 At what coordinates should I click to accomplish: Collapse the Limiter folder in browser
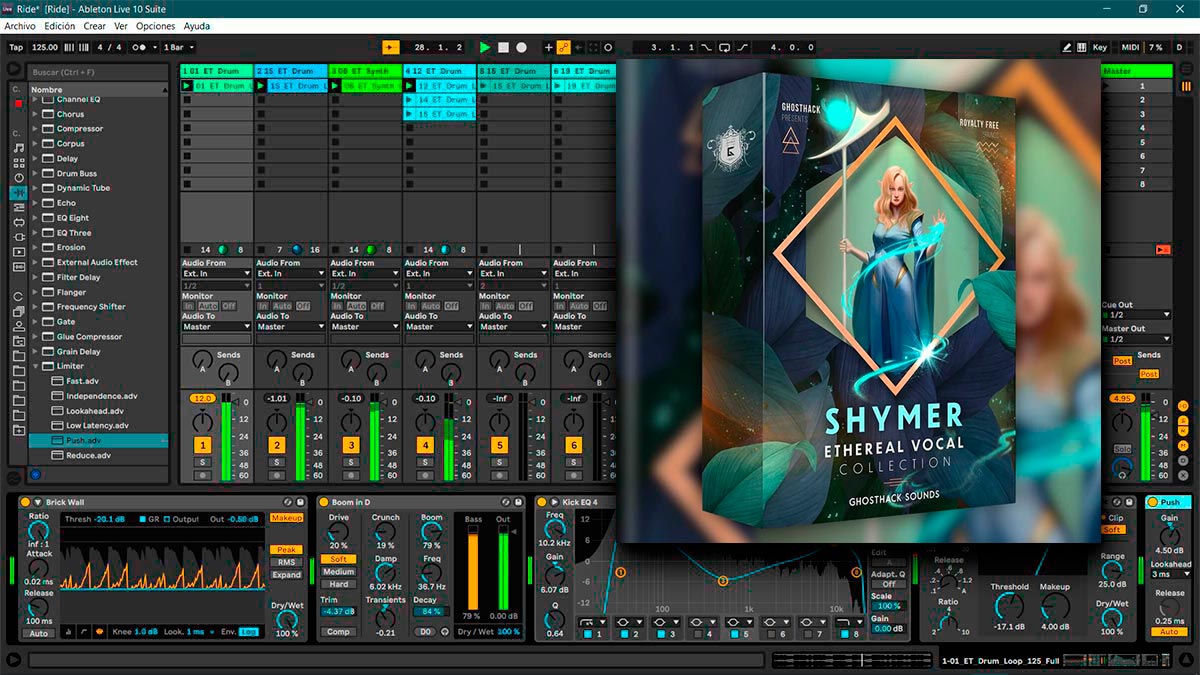[36, 366]
